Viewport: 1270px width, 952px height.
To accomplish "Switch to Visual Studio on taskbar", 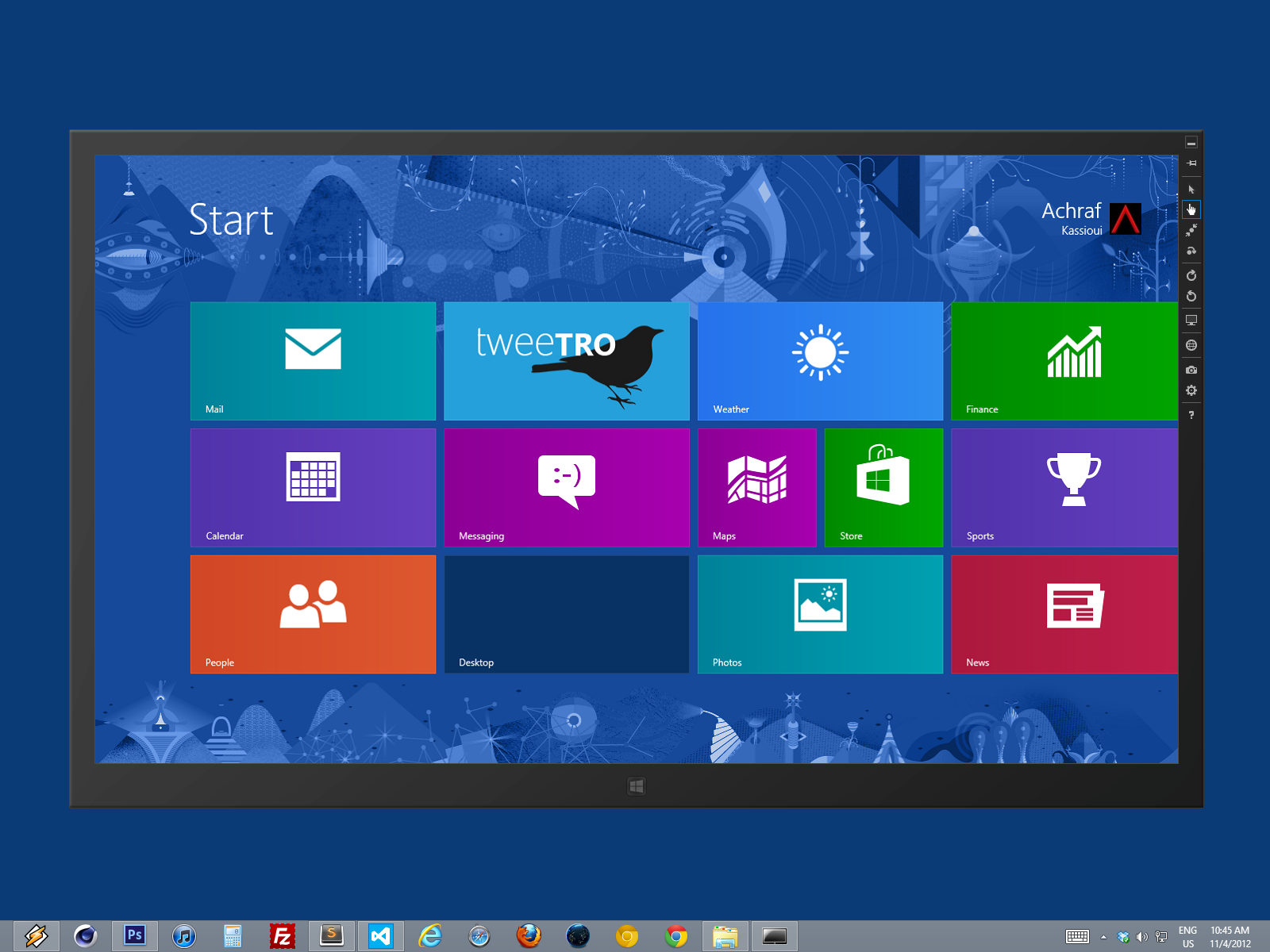I will click(380, 936).
